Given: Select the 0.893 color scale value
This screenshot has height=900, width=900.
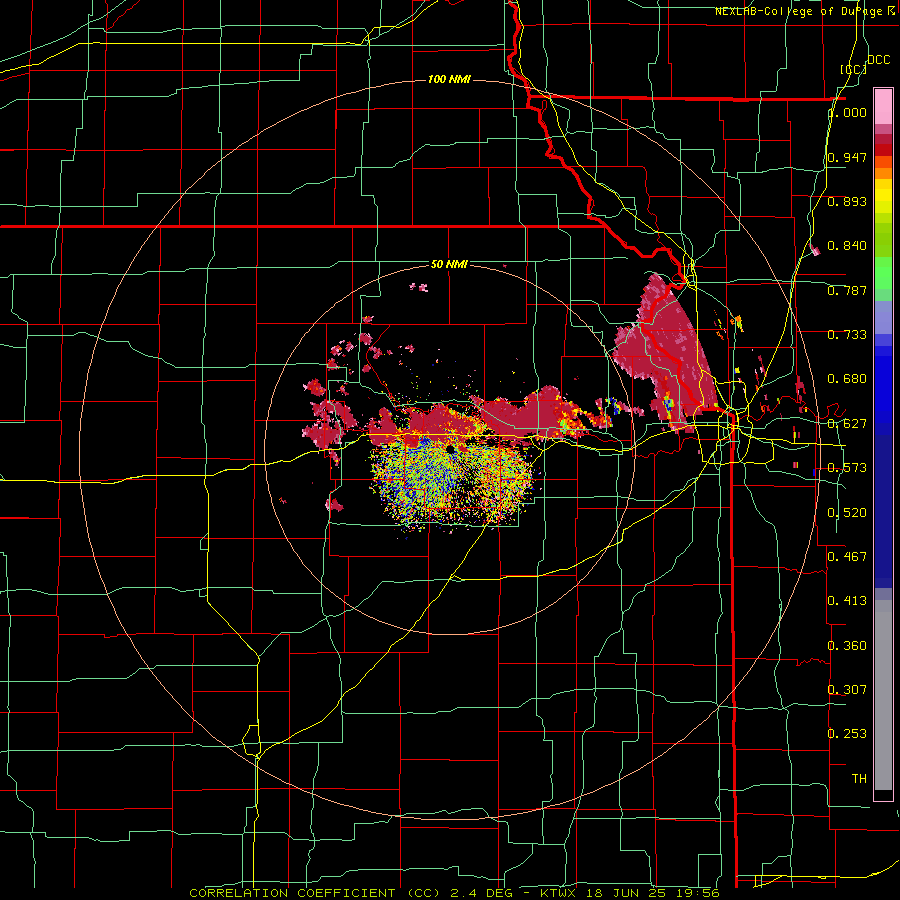Looking at the screenshot, I should [x=847, y=201].
